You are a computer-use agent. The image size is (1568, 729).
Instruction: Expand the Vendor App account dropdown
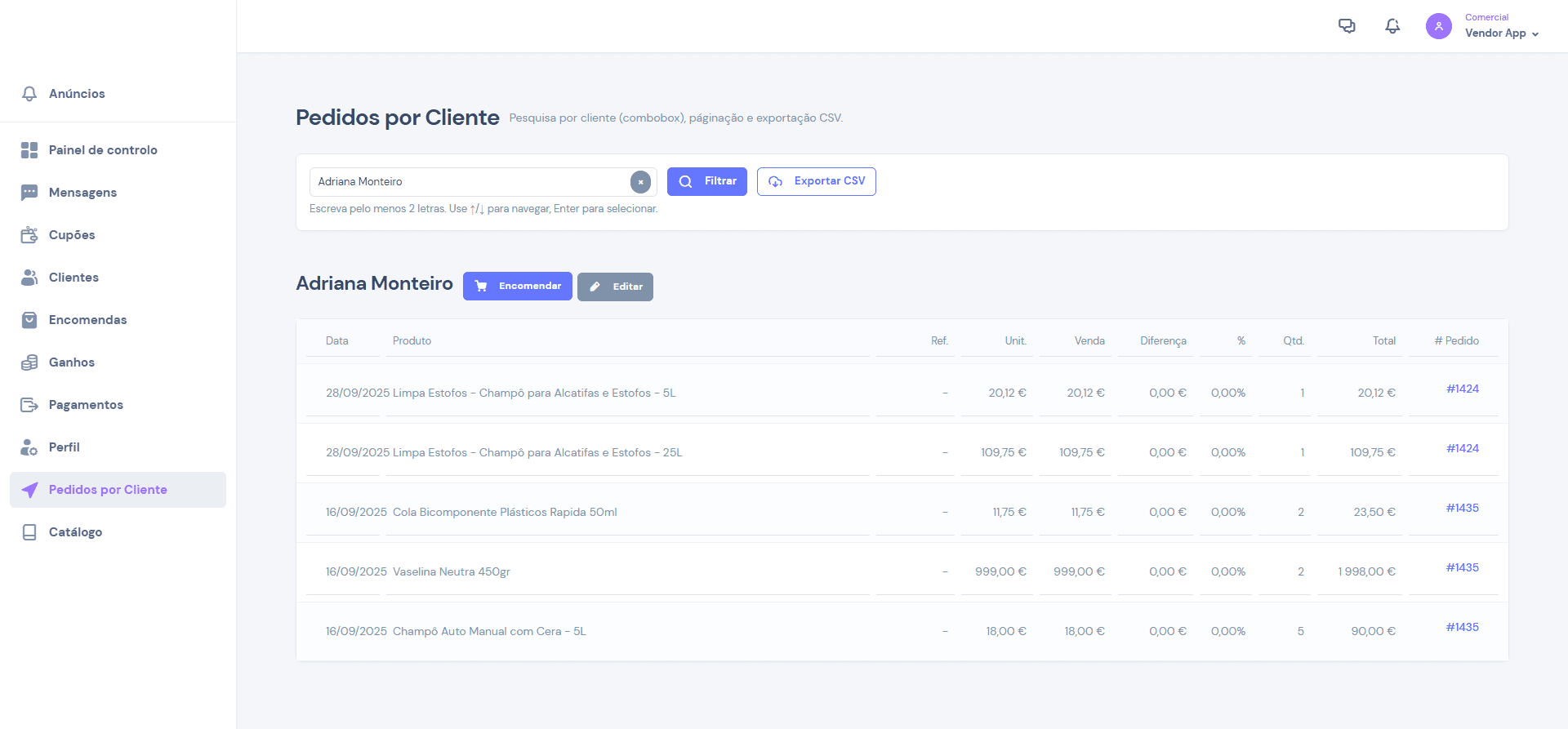tap(1502, 33)
